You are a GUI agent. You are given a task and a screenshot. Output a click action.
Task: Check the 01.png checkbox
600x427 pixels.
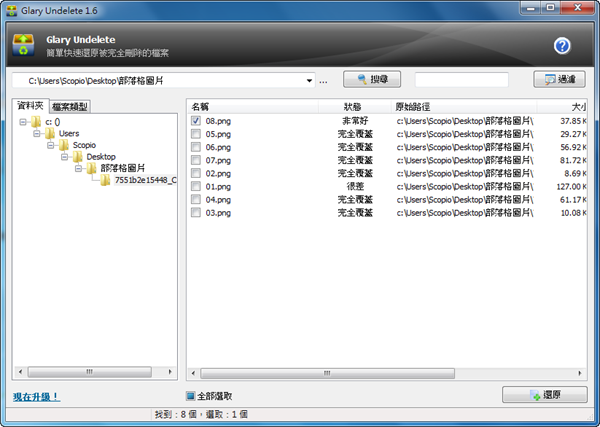click(x=196, y=186)
